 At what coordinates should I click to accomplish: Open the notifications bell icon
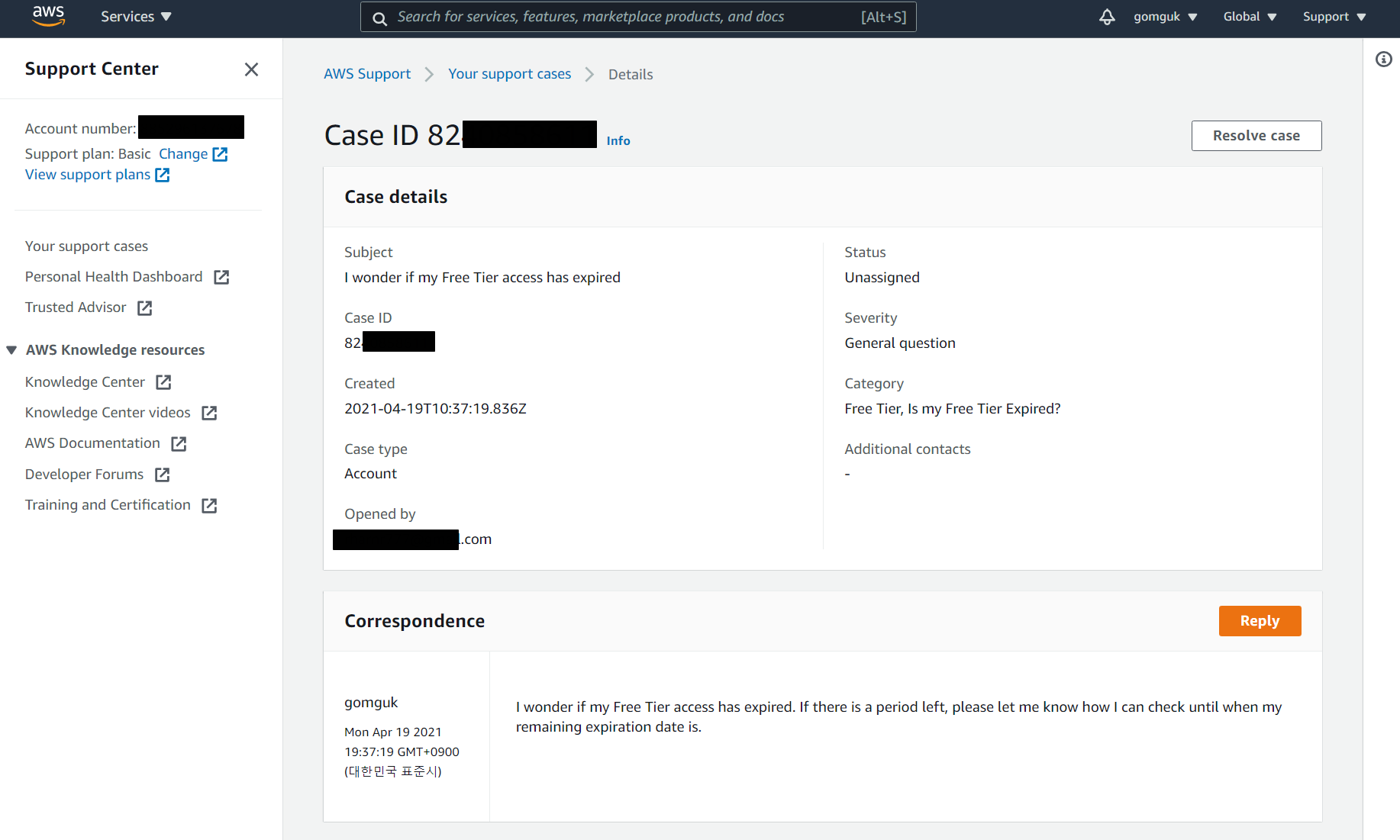point(1107,17)
